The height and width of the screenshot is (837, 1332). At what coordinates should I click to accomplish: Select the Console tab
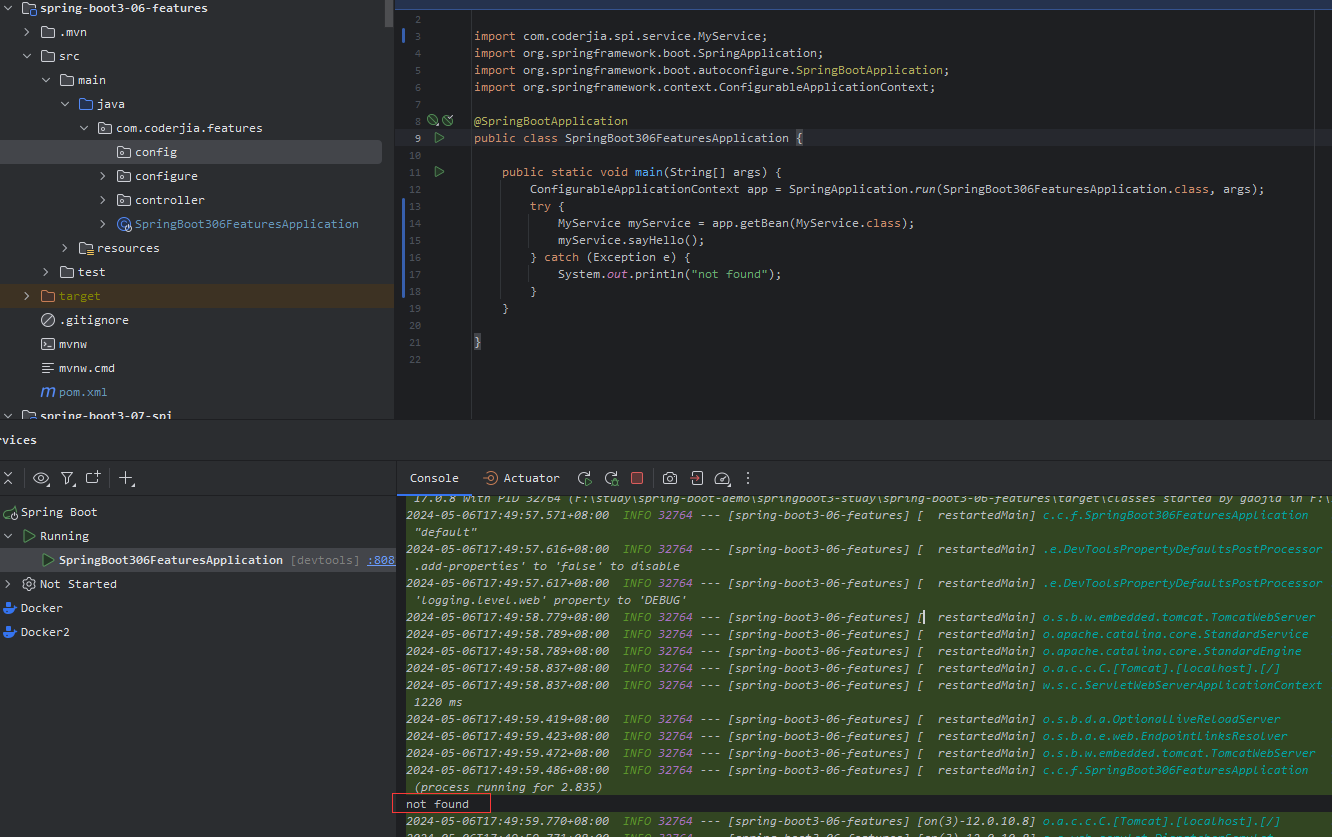(433, 478)
